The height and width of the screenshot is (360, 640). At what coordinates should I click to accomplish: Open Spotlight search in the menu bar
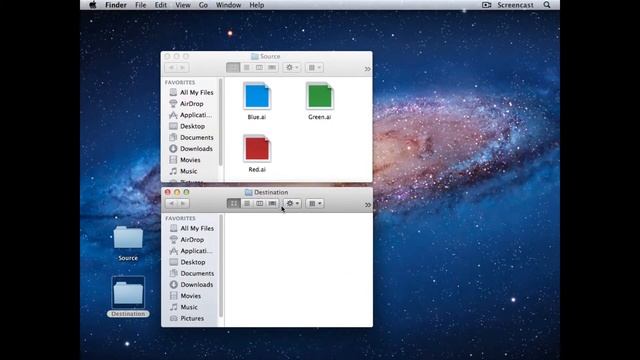[x=547, y=5]
